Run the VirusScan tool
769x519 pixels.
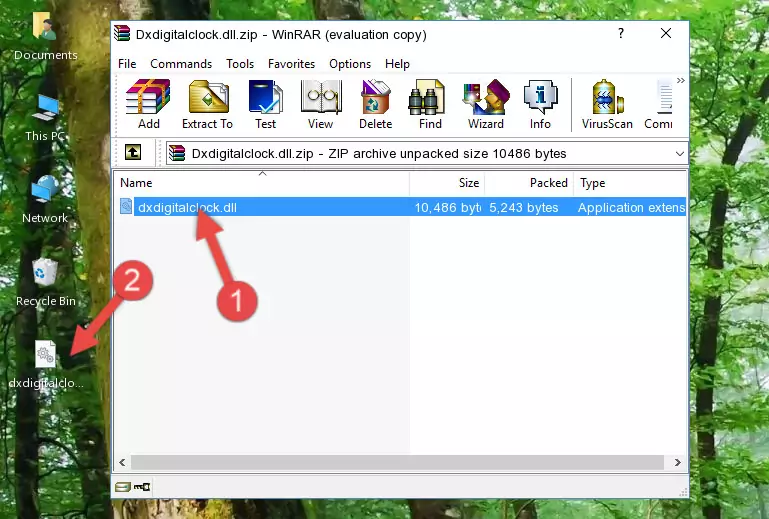pos(607,104)
